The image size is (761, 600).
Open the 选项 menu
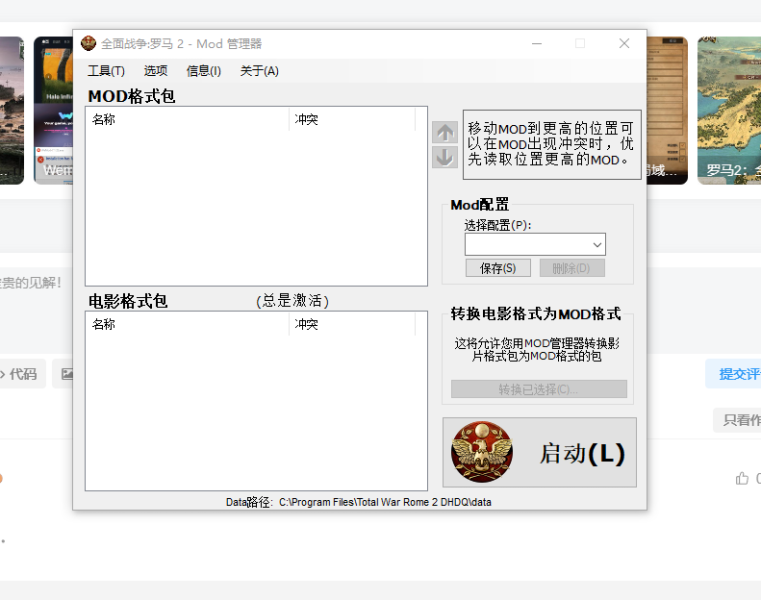point(155,71)
